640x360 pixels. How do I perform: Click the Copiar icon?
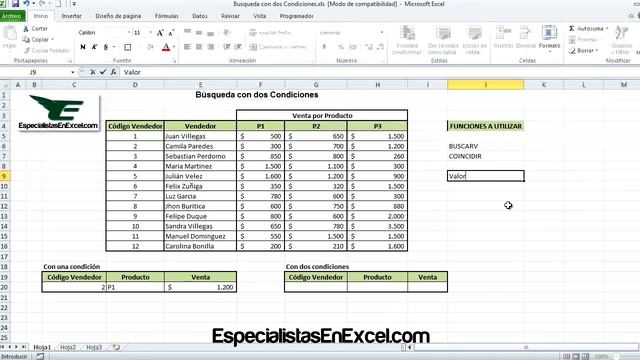tap(26, 40)
